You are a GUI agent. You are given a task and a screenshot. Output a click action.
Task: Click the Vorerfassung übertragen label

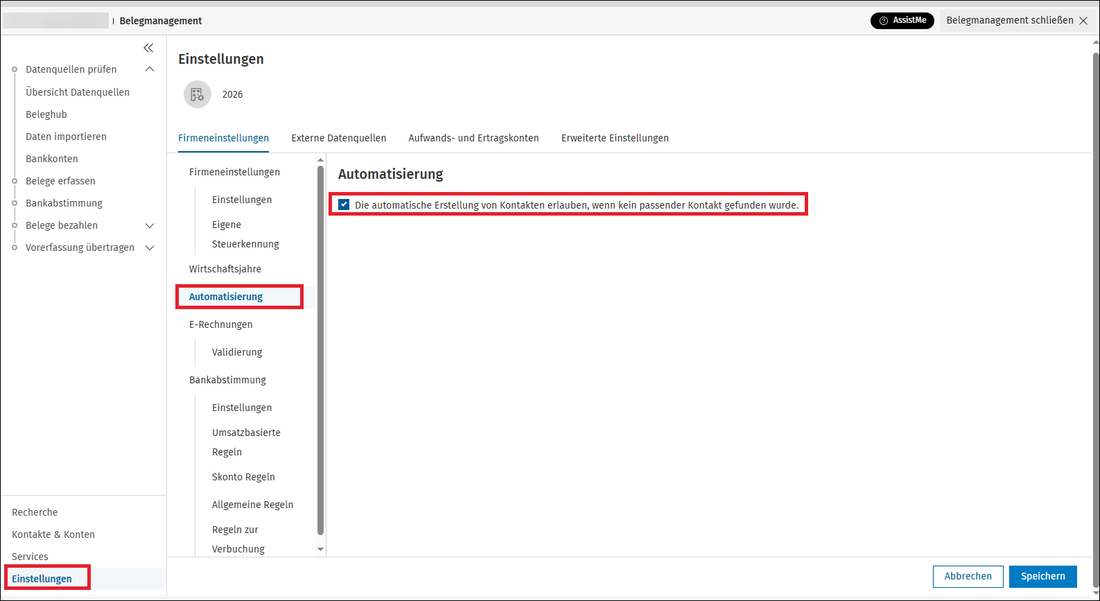coord(80,248)
